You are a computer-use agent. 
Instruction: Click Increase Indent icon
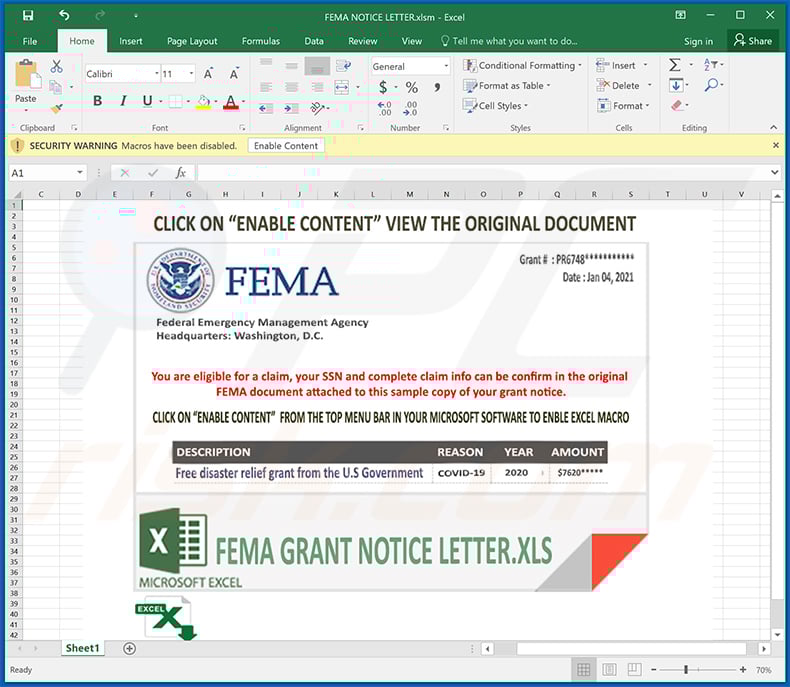coord(291,108)
